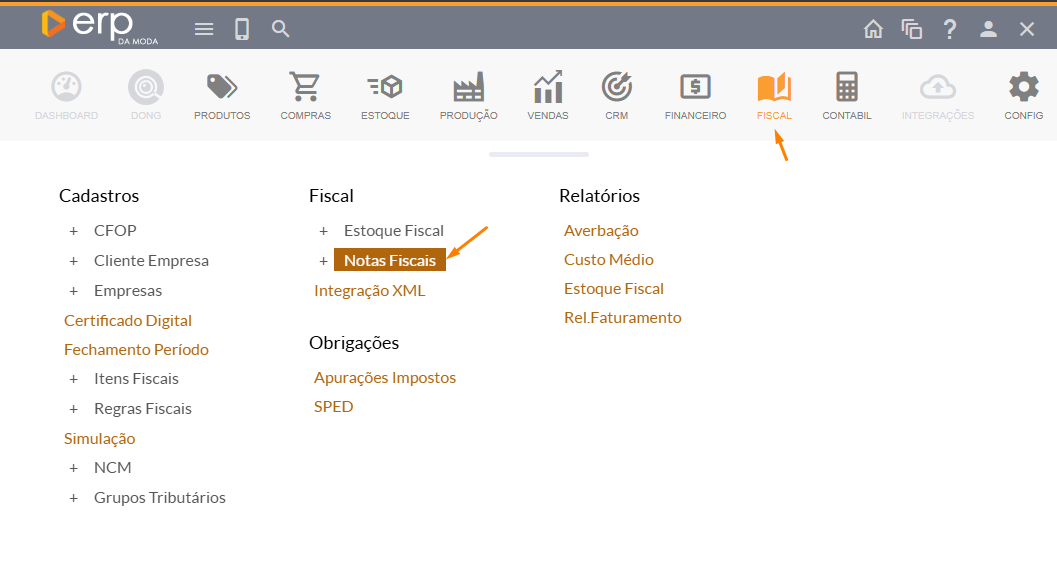
Task: Expand the Grupos Tributários entry
Action: (x=73, y=498)
